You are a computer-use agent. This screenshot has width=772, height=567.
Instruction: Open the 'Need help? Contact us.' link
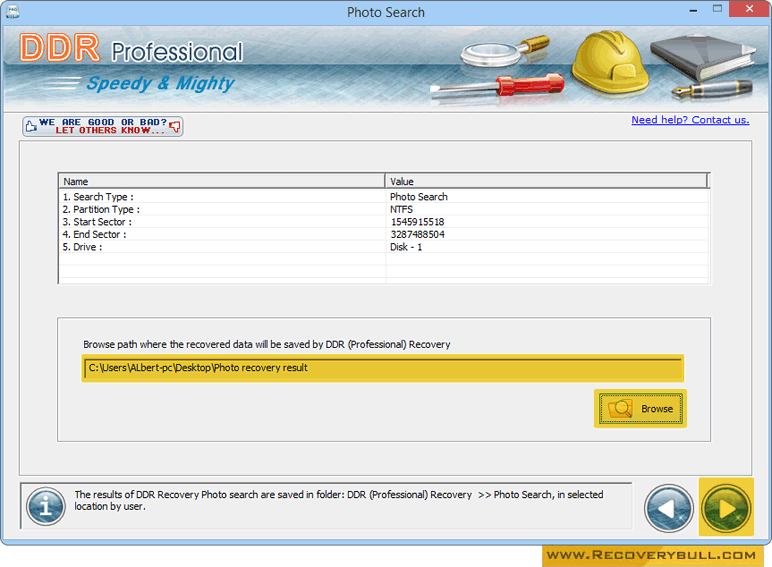(x=690, y=120)
